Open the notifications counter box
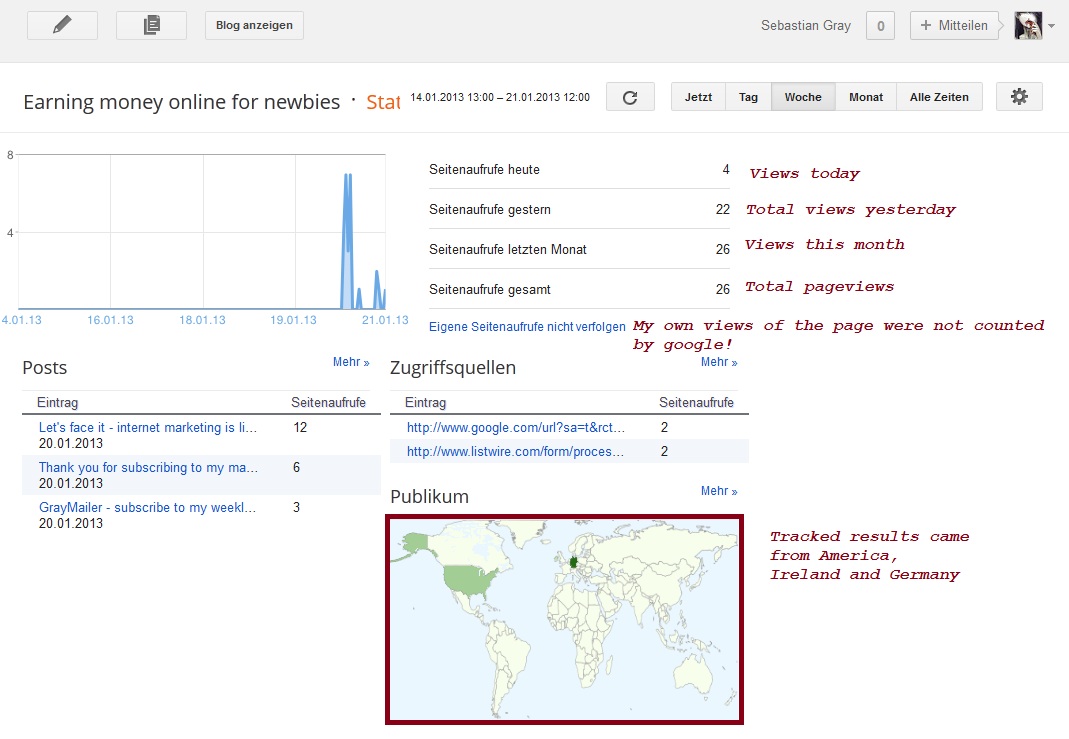 tap(880, 26)
